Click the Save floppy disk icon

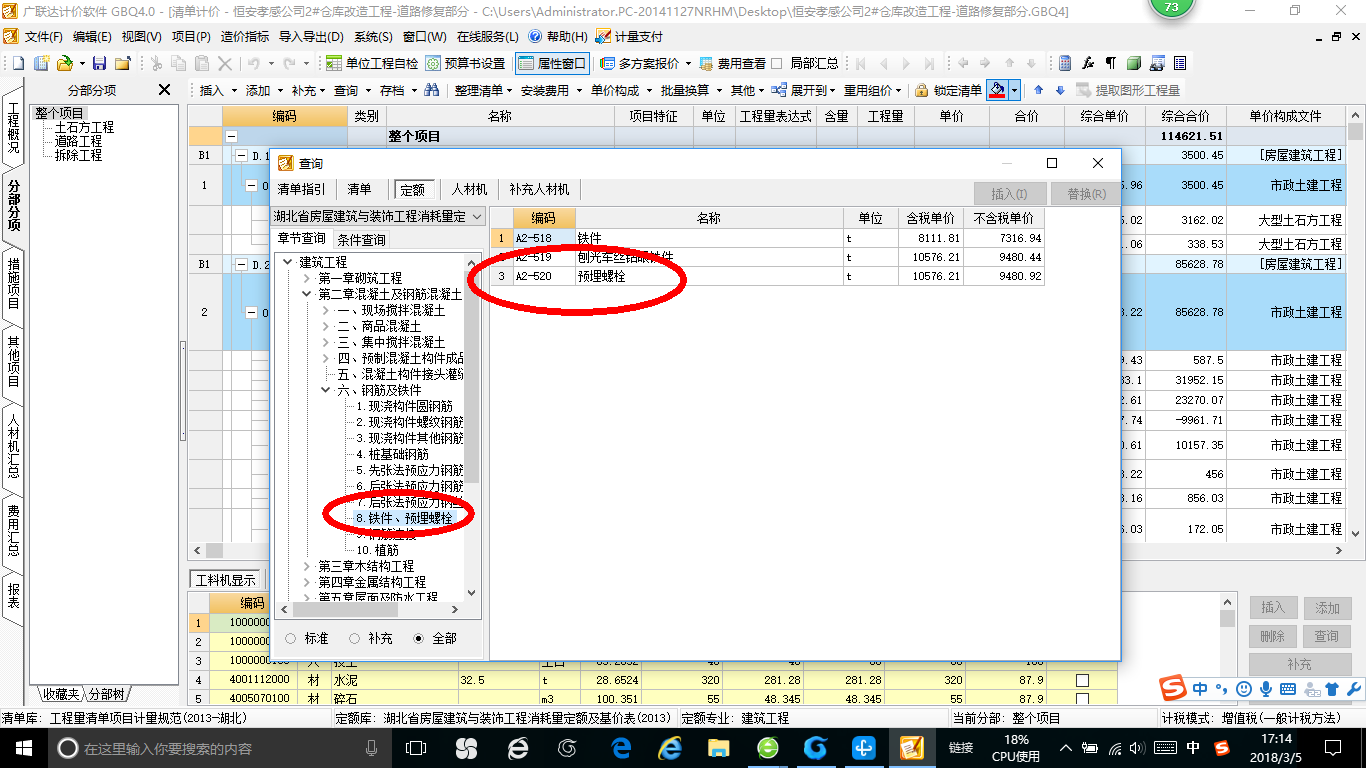pyautogui.click(x=101, y=63)
